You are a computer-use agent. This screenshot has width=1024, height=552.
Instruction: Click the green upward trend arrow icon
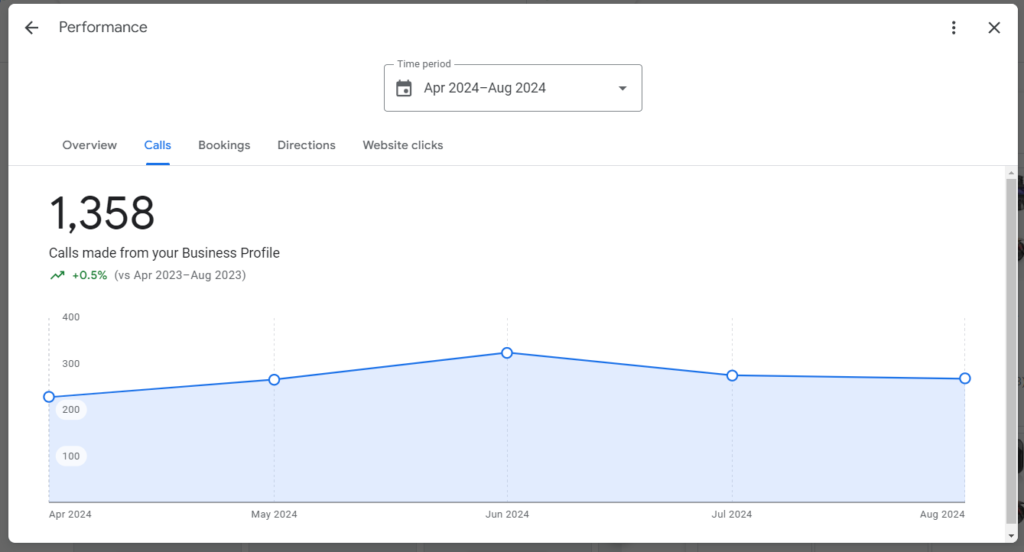(x=57, y=275)
